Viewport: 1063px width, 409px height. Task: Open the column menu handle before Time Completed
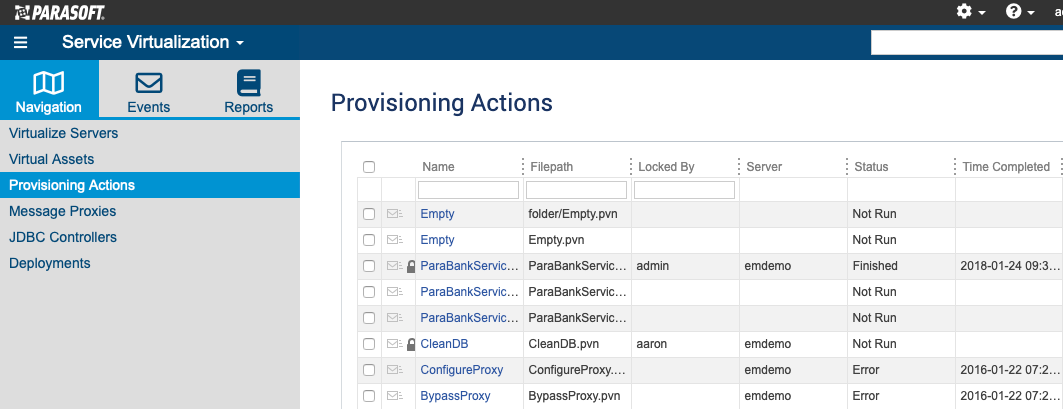[955, 167]
